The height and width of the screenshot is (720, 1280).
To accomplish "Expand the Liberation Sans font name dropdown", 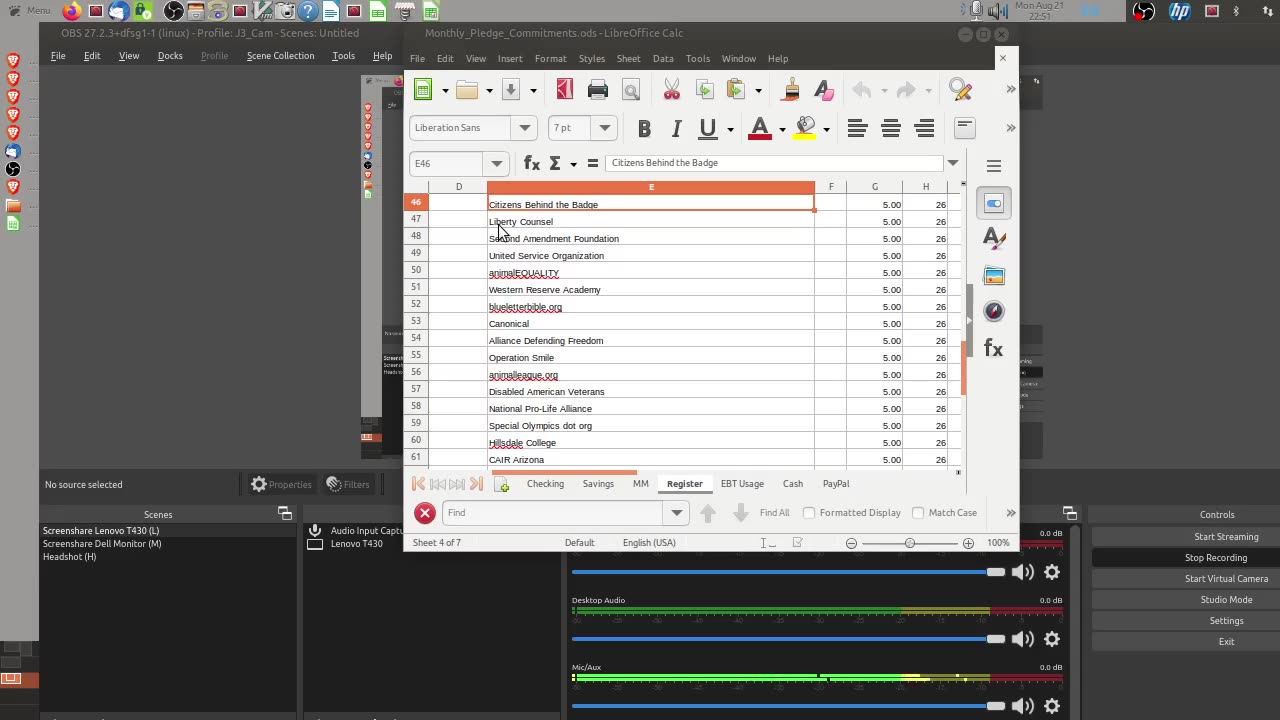I will point(524,128).
